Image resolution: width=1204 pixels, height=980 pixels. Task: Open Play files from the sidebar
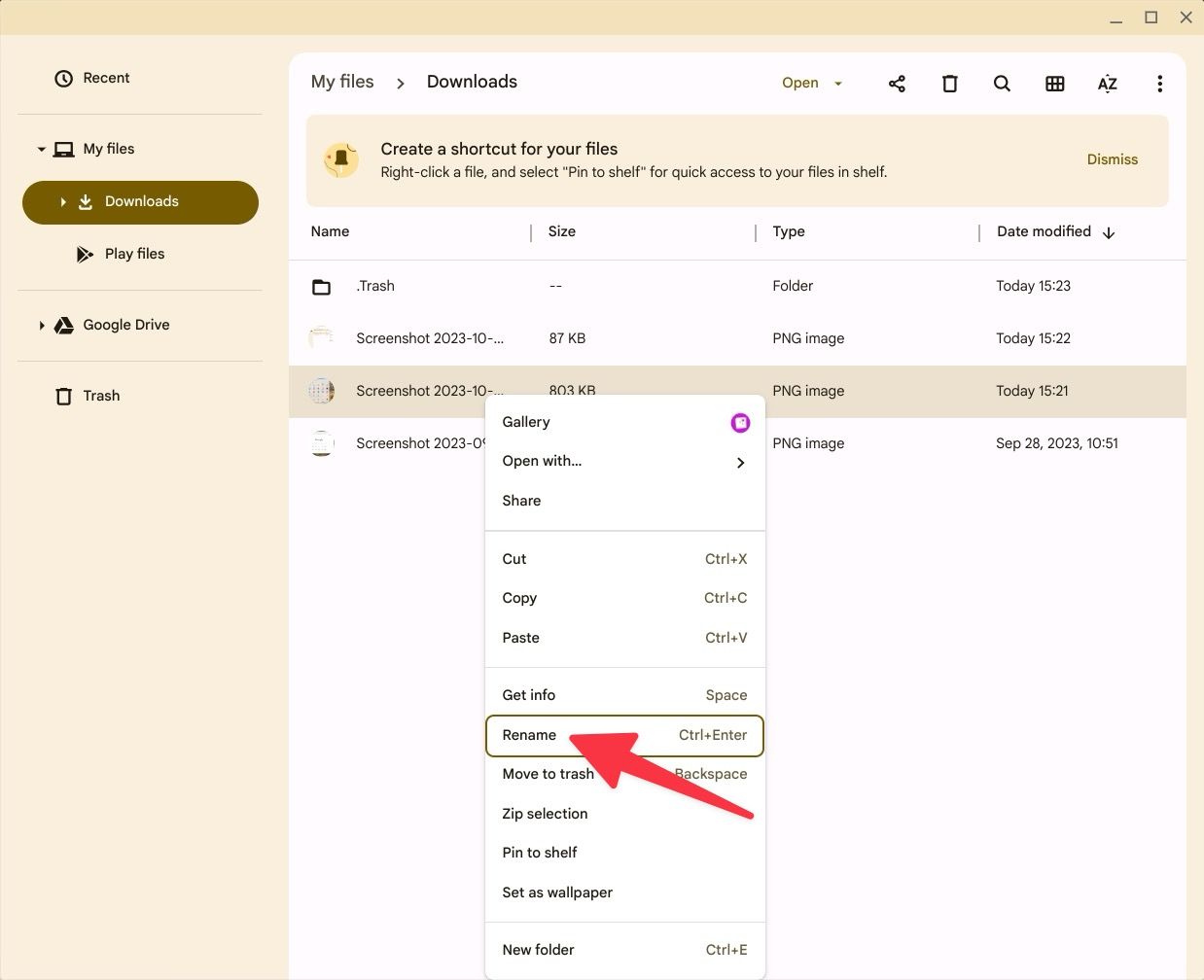tap(133, 253)
